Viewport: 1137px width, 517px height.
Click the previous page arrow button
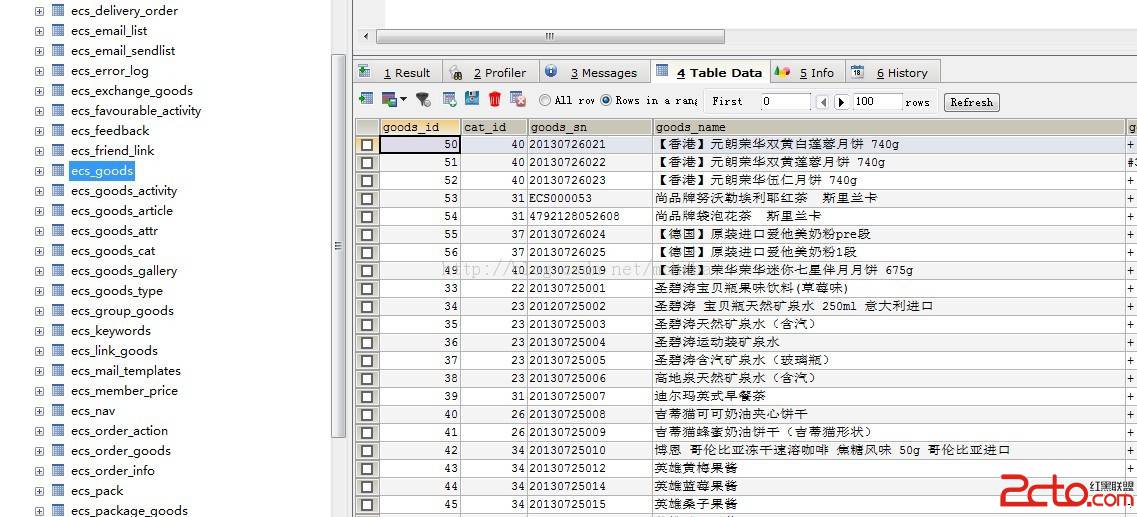[x=822, y=102]
